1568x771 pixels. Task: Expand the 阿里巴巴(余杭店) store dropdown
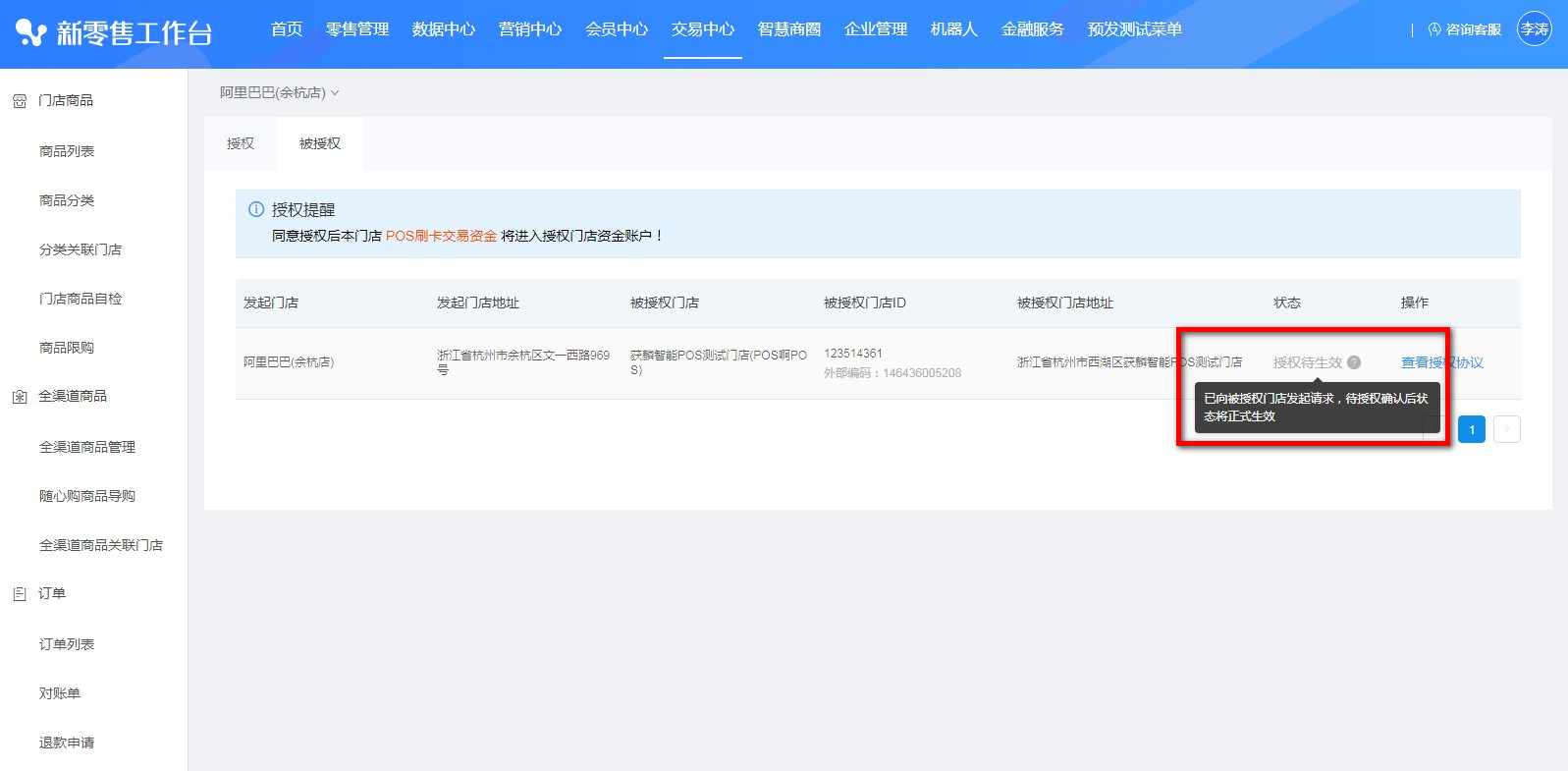click(279, 92)
